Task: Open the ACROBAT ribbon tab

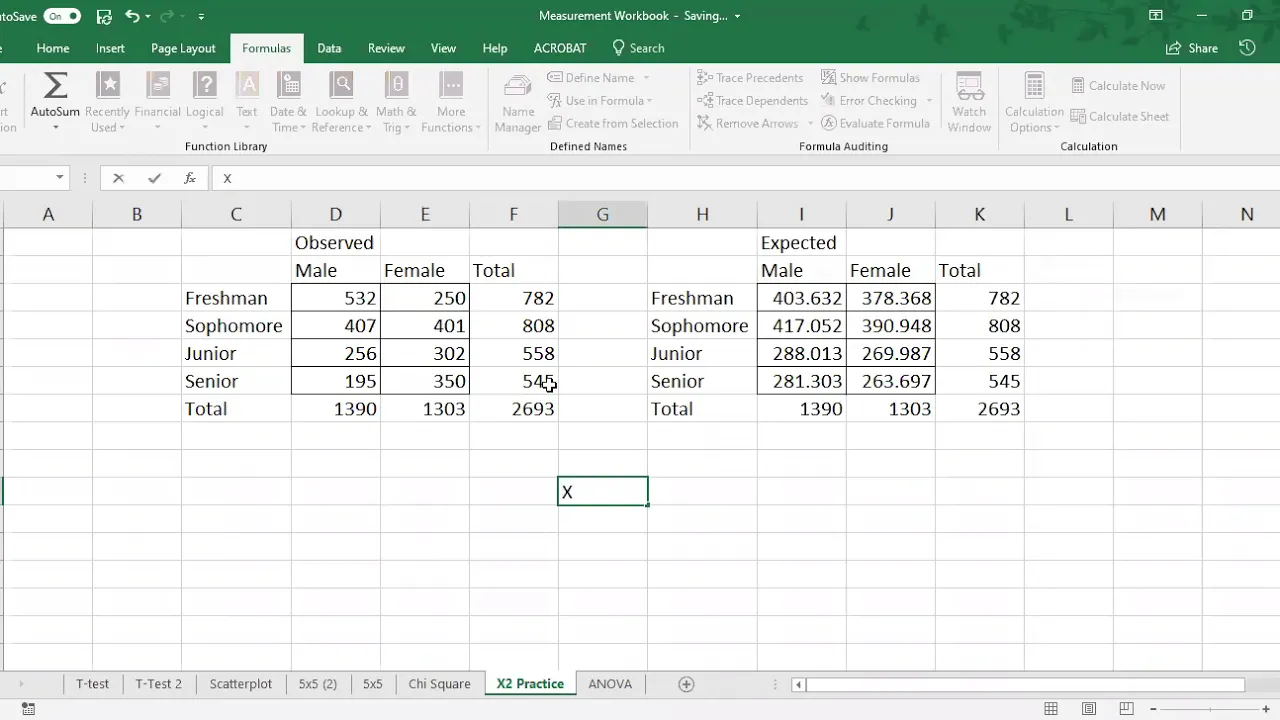Action: click(560, 48)
